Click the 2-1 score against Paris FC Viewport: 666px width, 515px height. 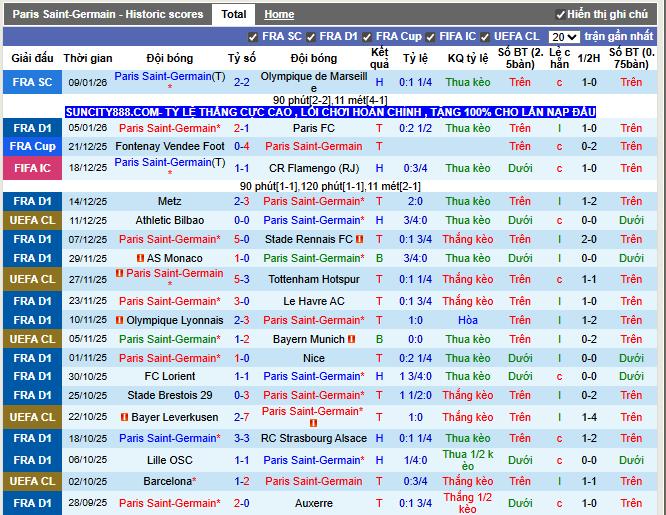[242, 128]
